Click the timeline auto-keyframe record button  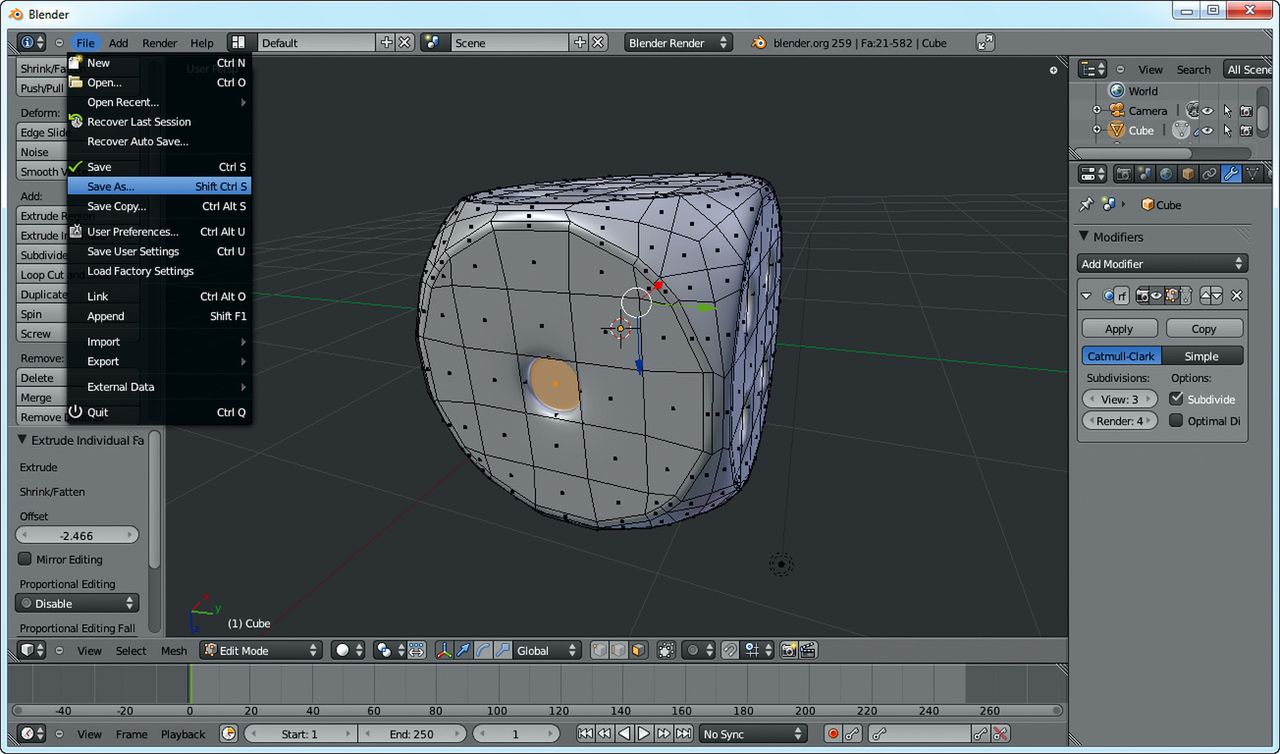833,734
